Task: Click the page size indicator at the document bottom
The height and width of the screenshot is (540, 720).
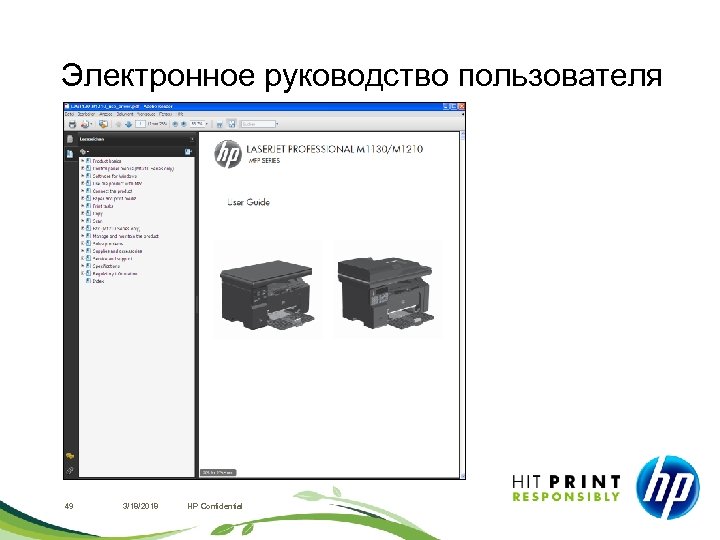Action: click(x=218, y=472)
